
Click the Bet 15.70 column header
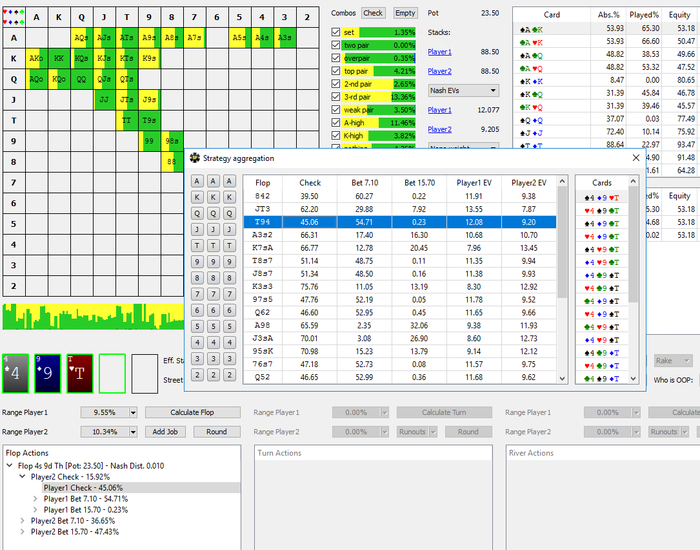coord(419,183)
